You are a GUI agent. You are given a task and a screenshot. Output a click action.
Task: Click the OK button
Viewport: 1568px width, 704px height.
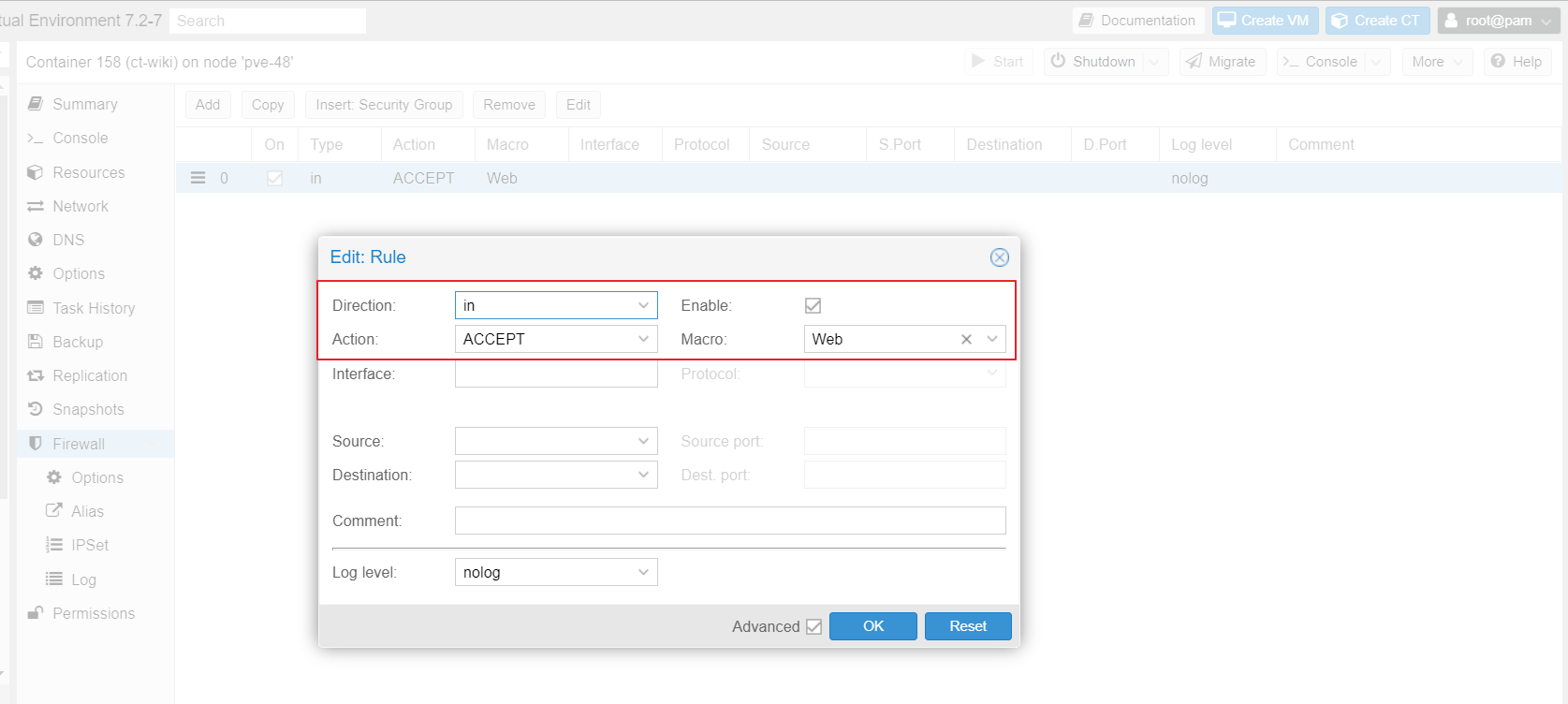pos(873,626)
